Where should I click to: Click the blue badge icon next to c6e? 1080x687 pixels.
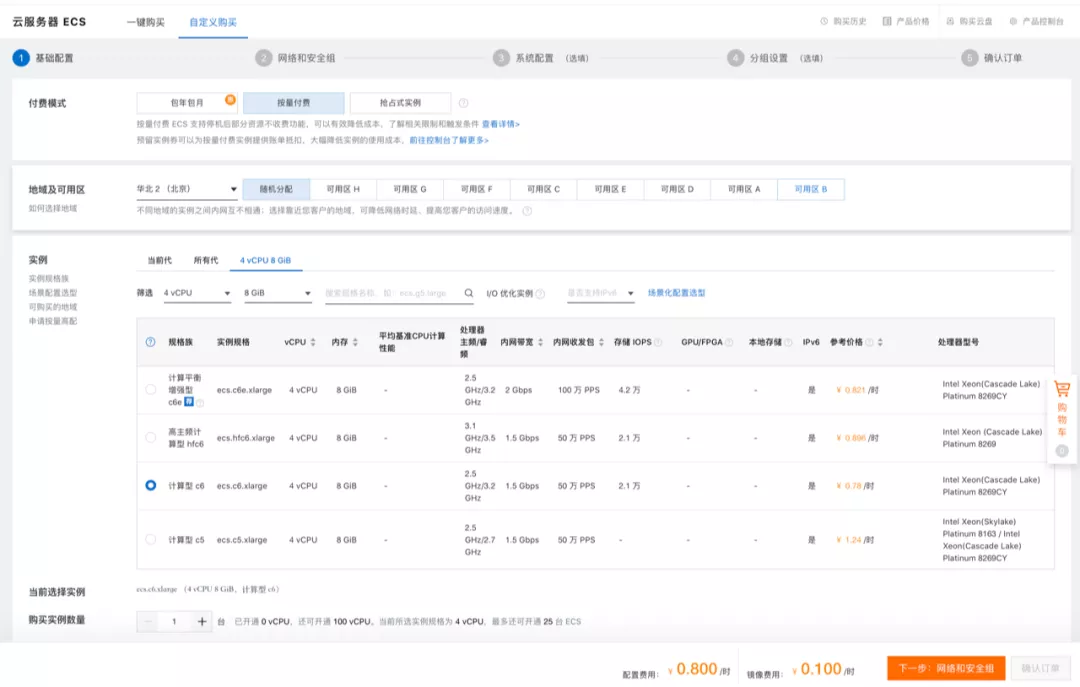189,401
